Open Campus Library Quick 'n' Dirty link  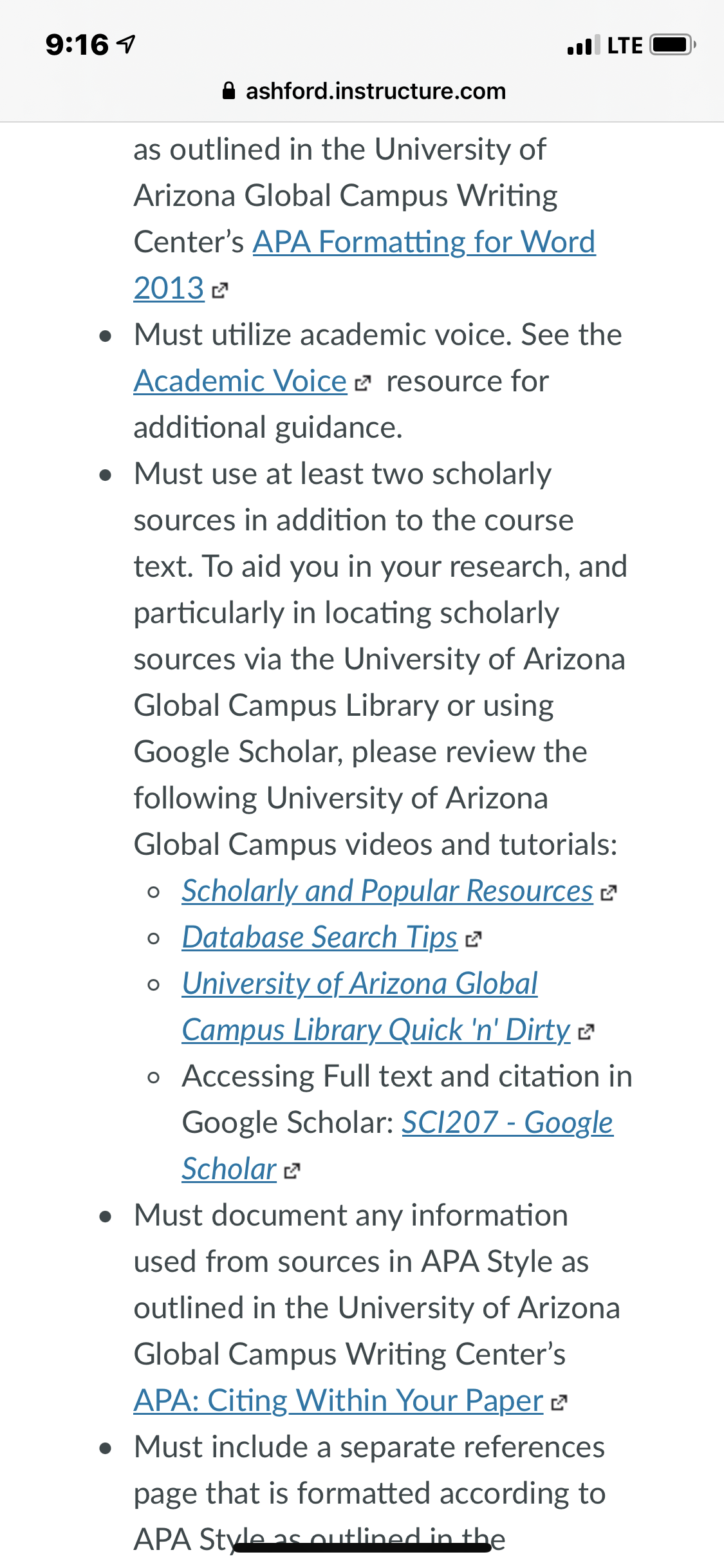[x=376, y=1031]
